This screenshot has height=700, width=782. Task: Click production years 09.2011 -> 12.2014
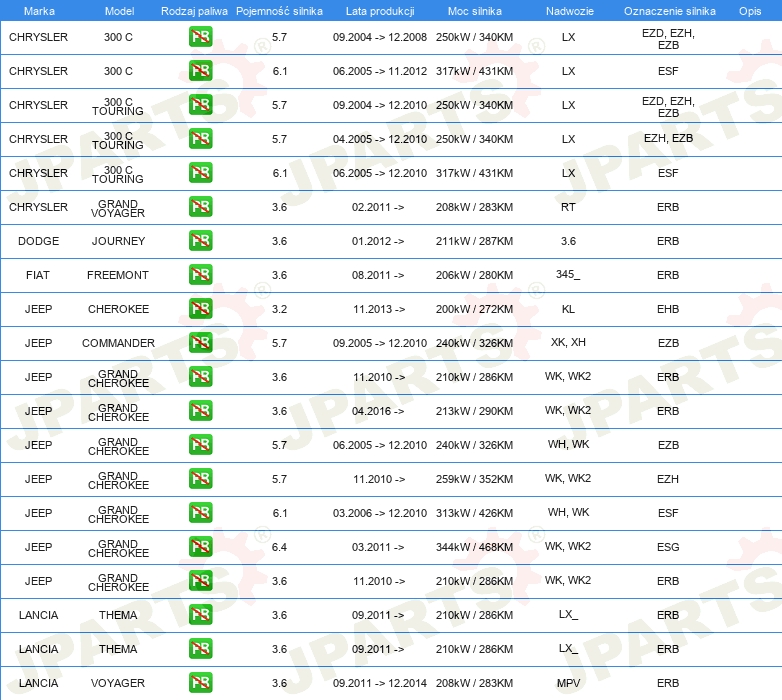click(380, 683)
